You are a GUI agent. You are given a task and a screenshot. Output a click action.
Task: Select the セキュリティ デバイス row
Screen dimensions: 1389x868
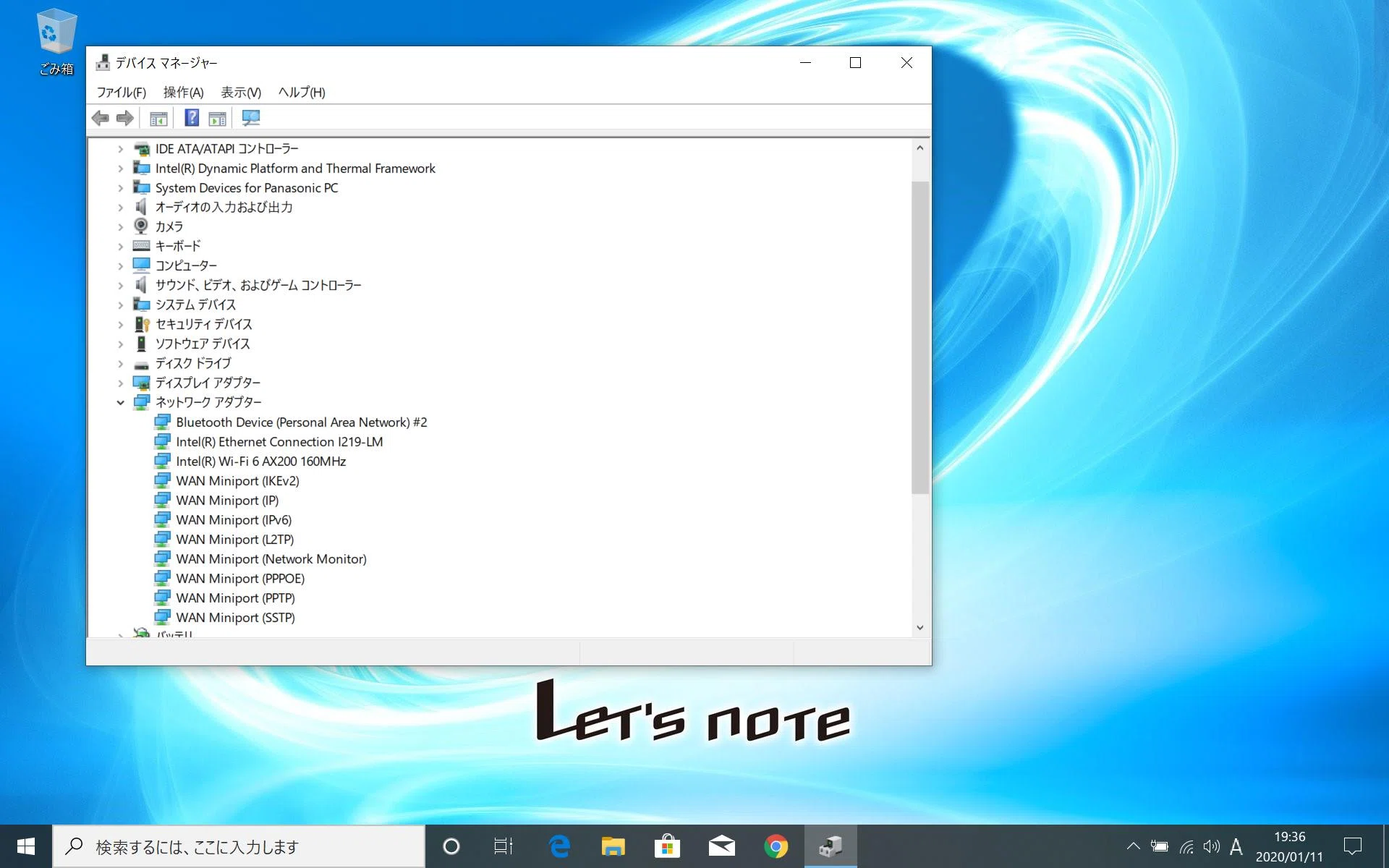(x=204, y=324)
